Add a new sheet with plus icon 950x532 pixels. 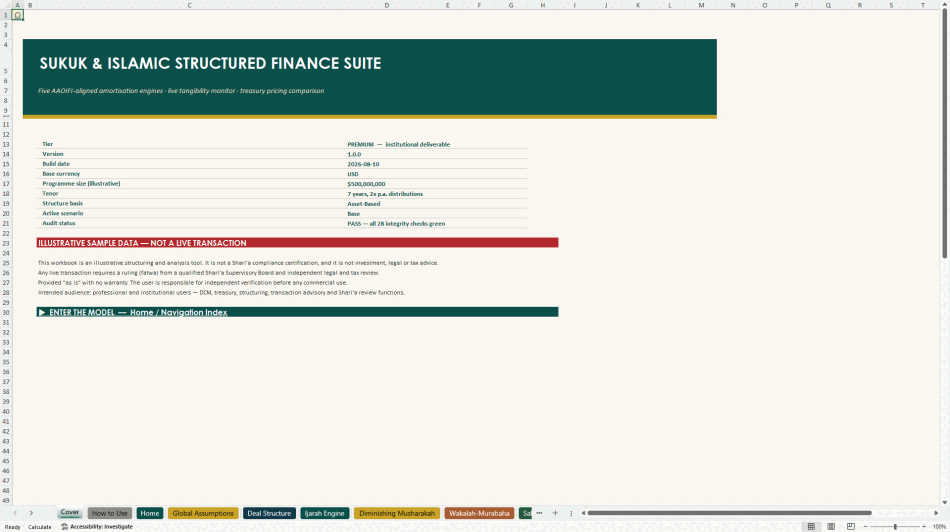tap(555, 513)
